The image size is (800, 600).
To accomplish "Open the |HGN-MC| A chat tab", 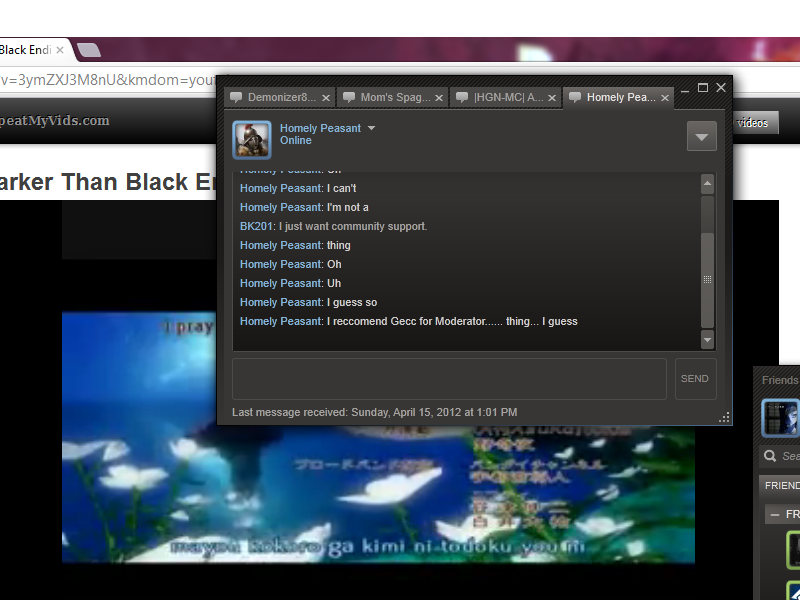I will (506, 97).
